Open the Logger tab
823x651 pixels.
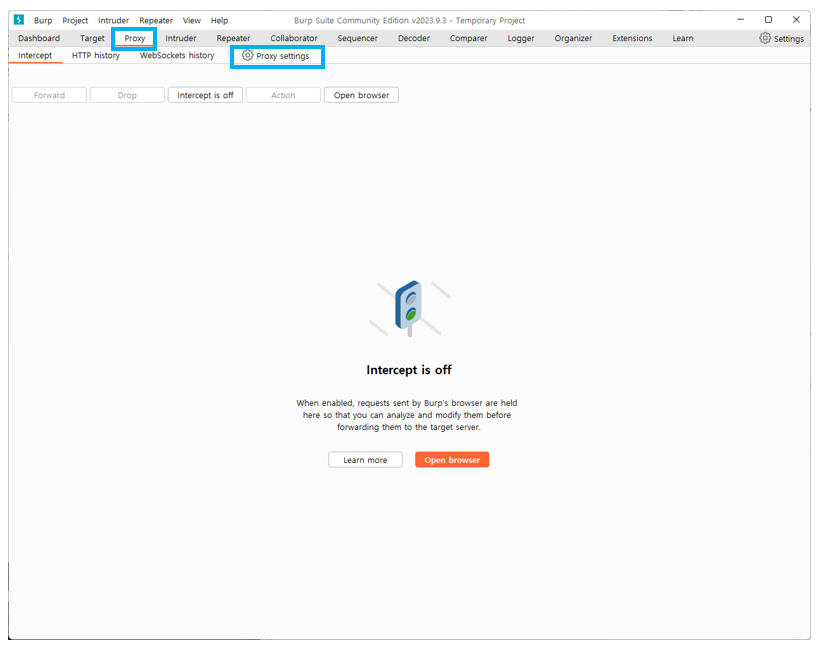pyautogui.click(x=521, y=38)
